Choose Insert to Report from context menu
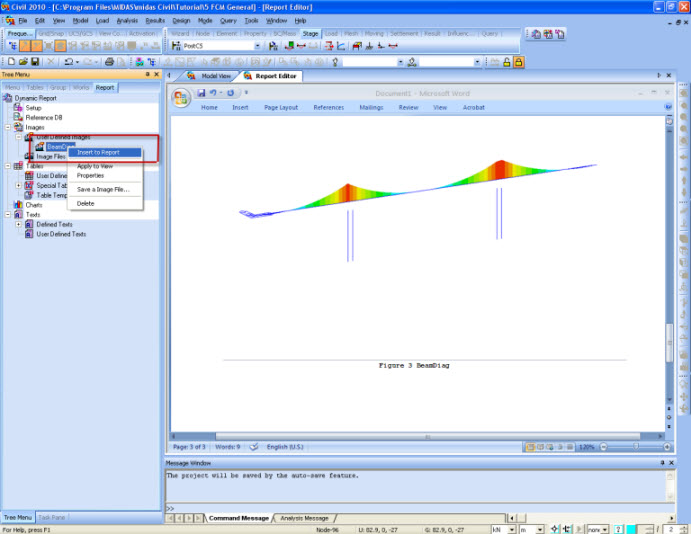 click(98, 153)
